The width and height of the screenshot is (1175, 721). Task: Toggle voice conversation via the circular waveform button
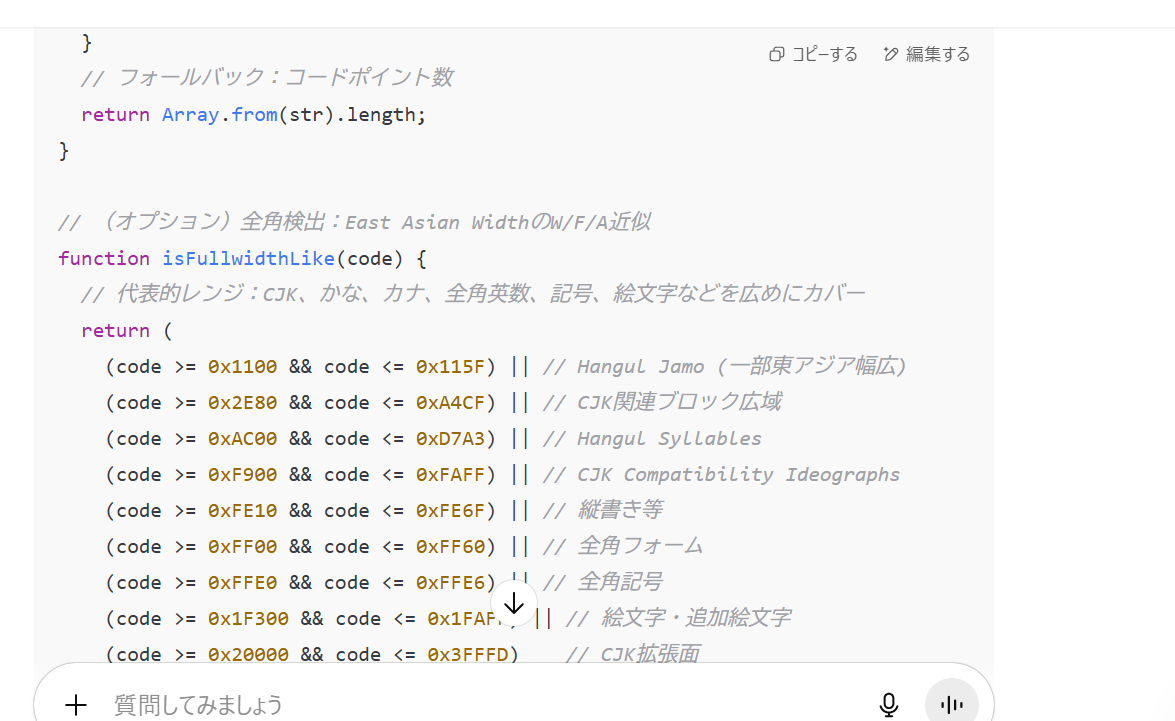[950, 705]
